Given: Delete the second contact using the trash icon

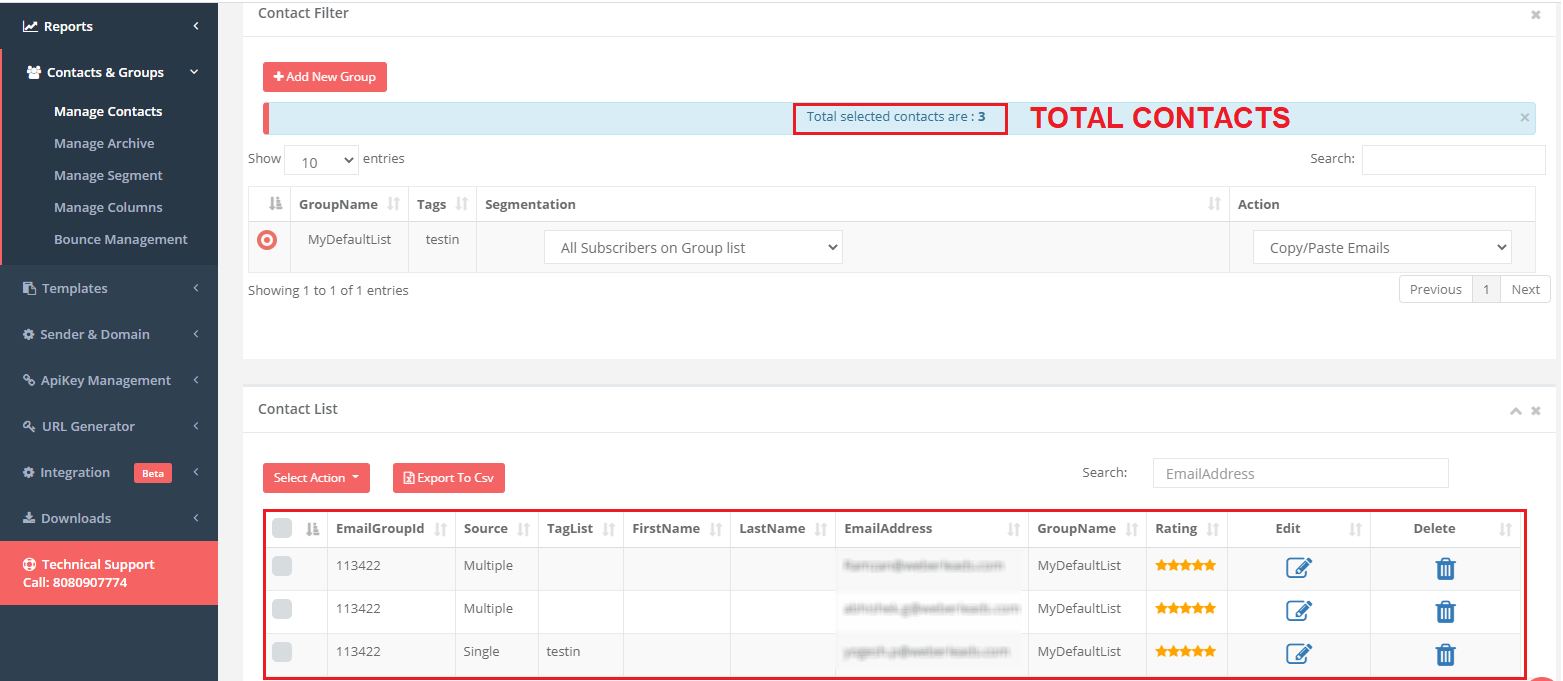Looking at the screenshot, I should click(x=1445, y=611).
